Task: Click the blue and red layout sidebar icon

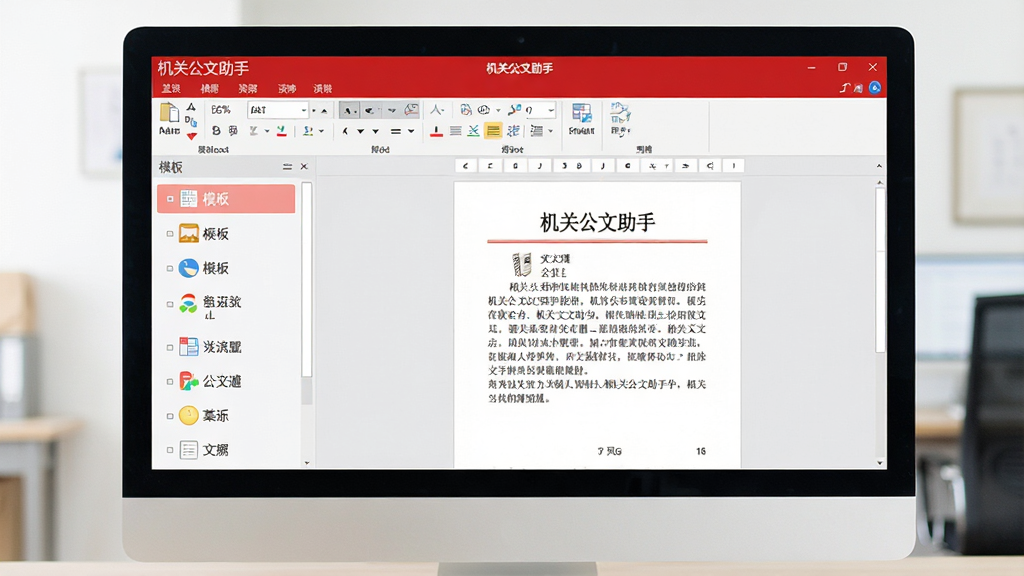Action: click(189, 347)
